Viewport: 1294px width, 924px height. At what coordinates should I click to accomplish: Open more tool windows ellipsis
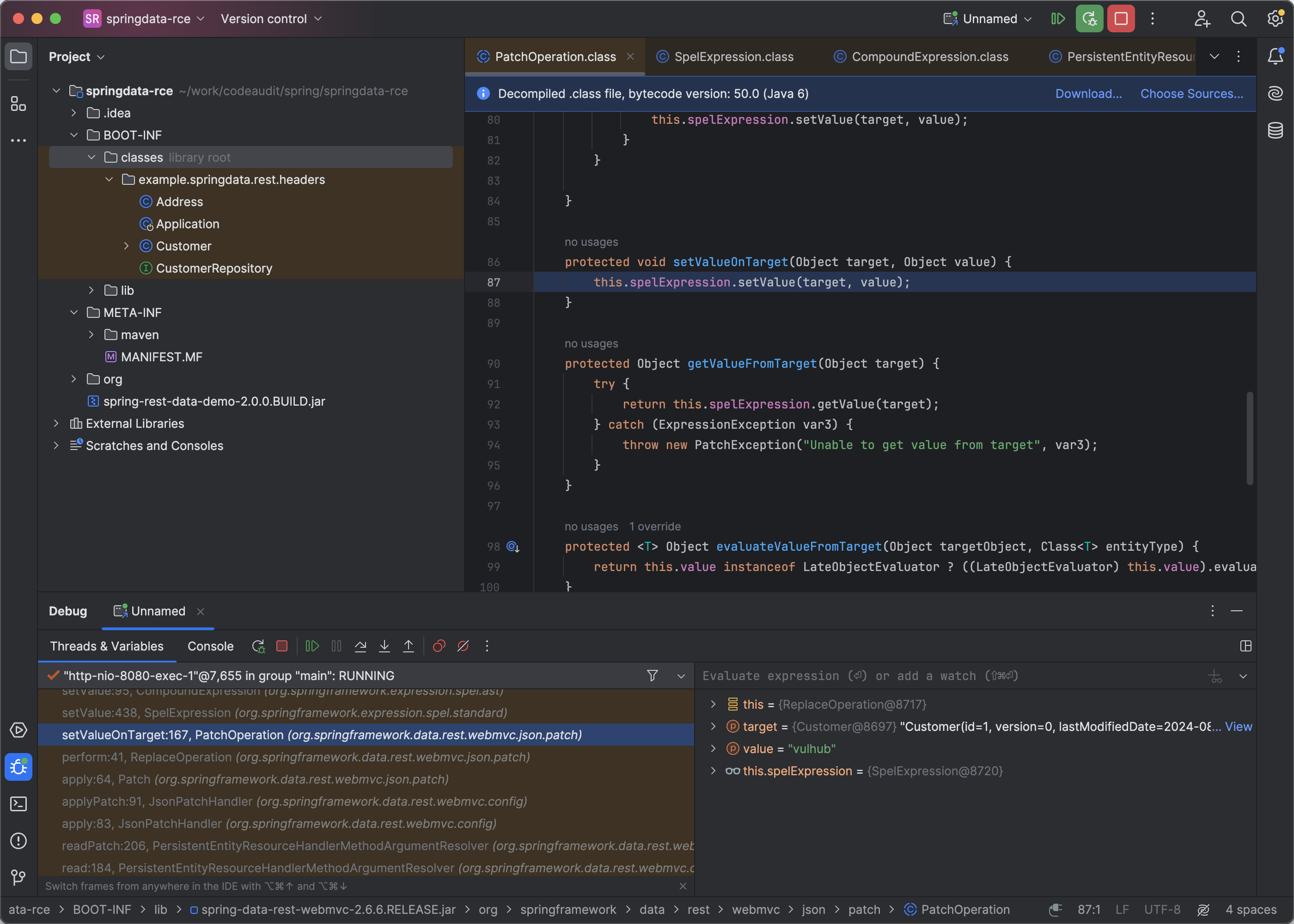click(x=18, y=140)
